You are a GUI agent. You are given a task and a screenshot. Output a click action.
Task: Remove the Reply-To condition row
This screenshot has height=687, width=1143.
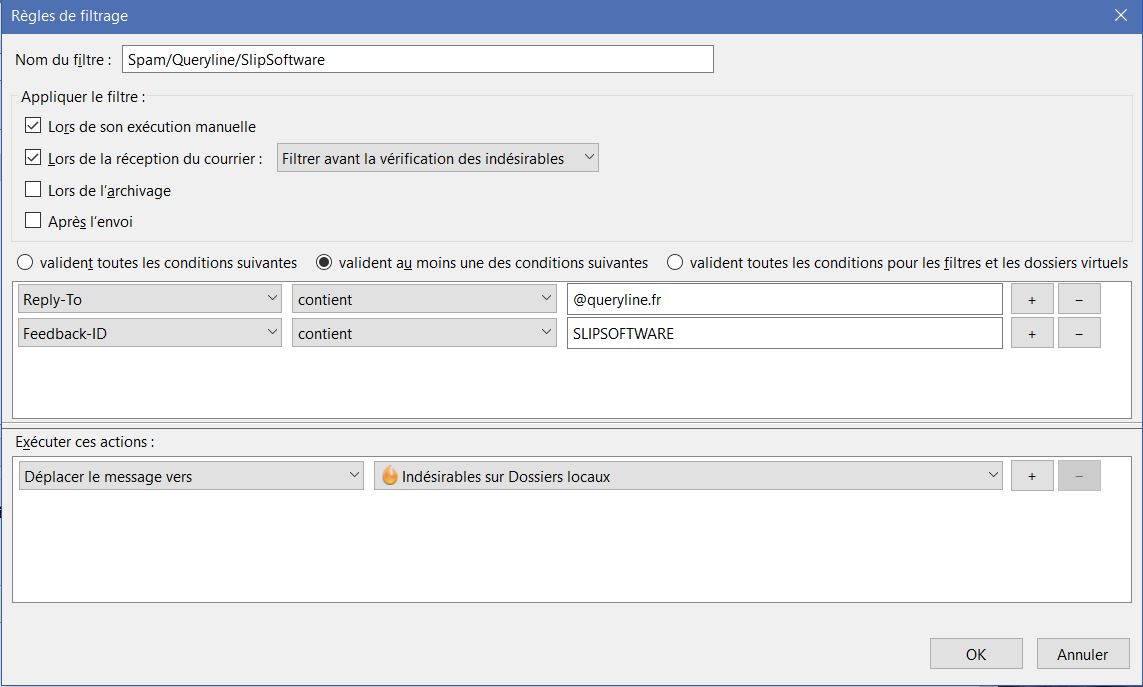coord(1079,299)
